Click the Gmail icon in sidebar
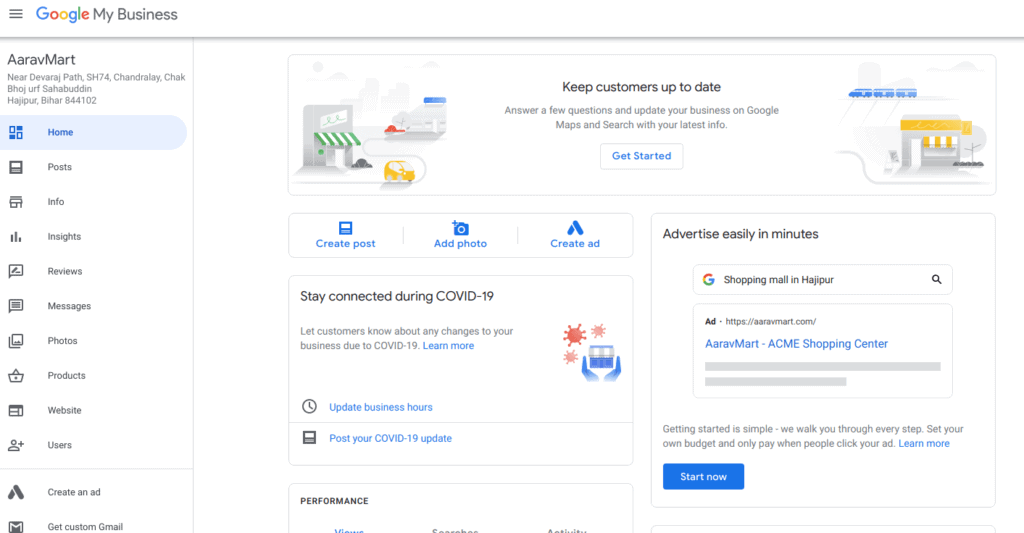This screenshot has width=1024, height=533. (x=16, y=526)
